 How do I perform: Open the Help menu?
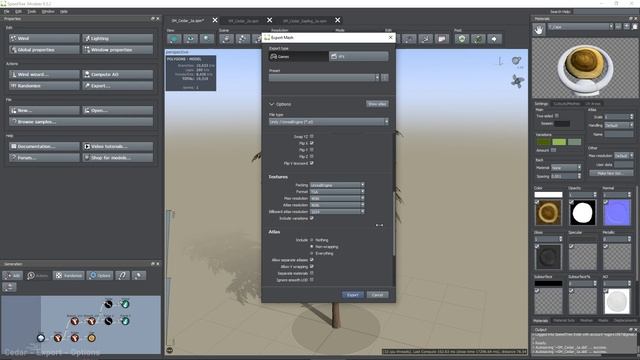click(64, 11)
